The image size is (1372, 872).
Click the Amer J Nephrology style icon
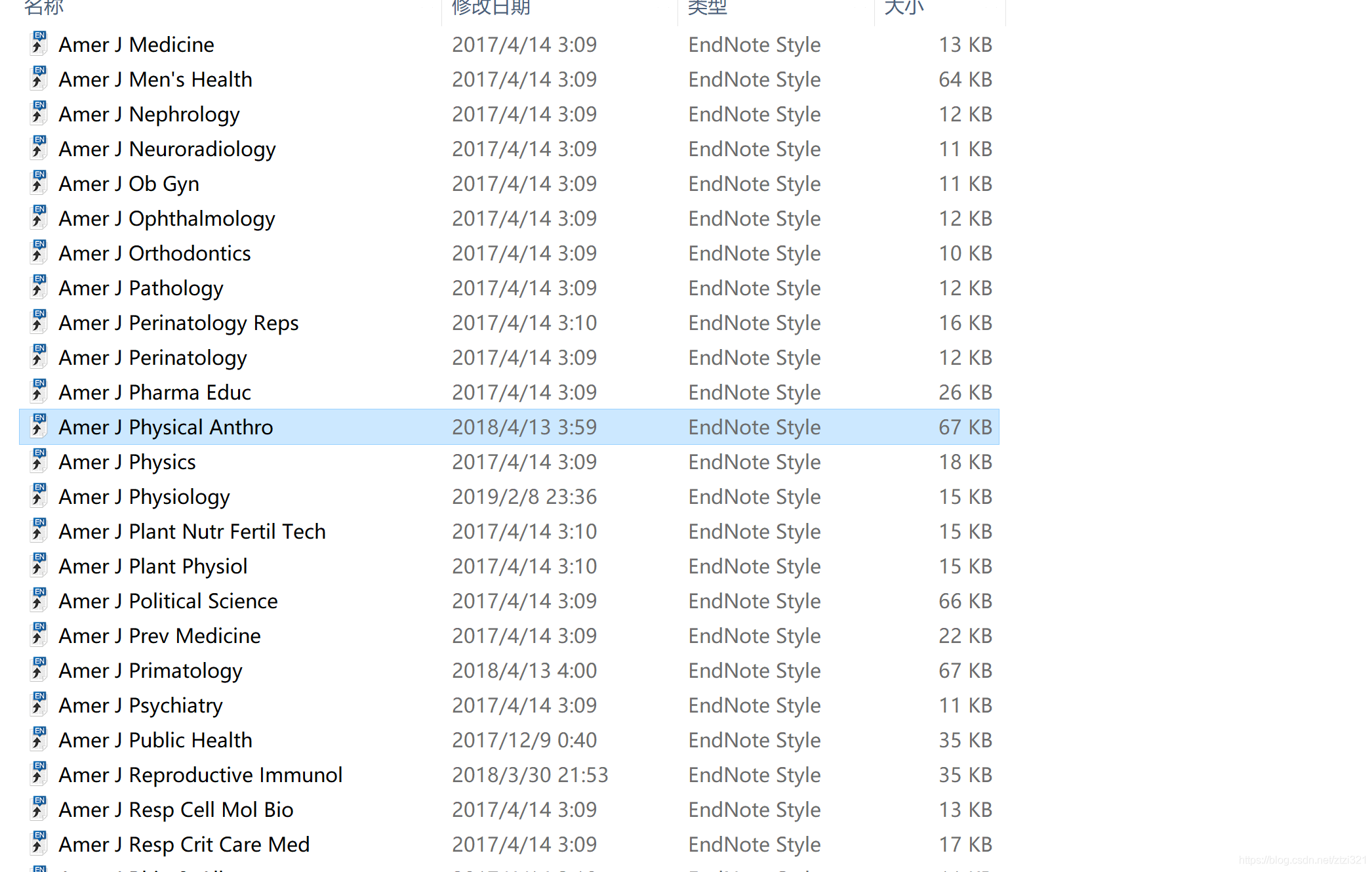tap(39, 114)
